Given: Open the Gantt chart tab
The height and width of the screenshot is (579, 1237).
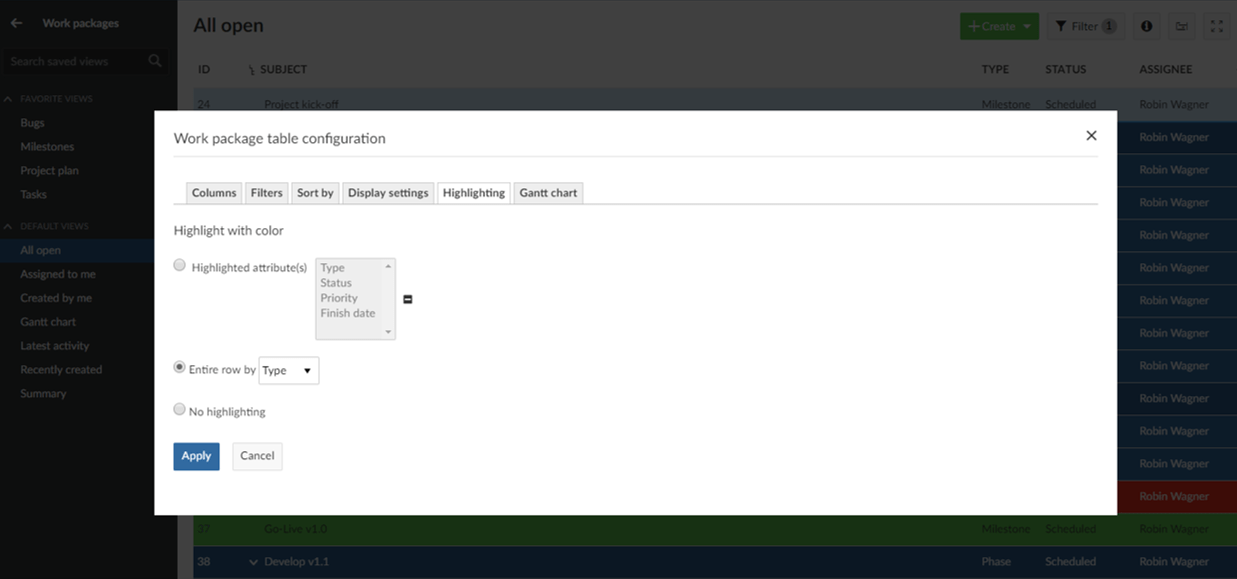Looking at the screenshot, I should [548, 193].
